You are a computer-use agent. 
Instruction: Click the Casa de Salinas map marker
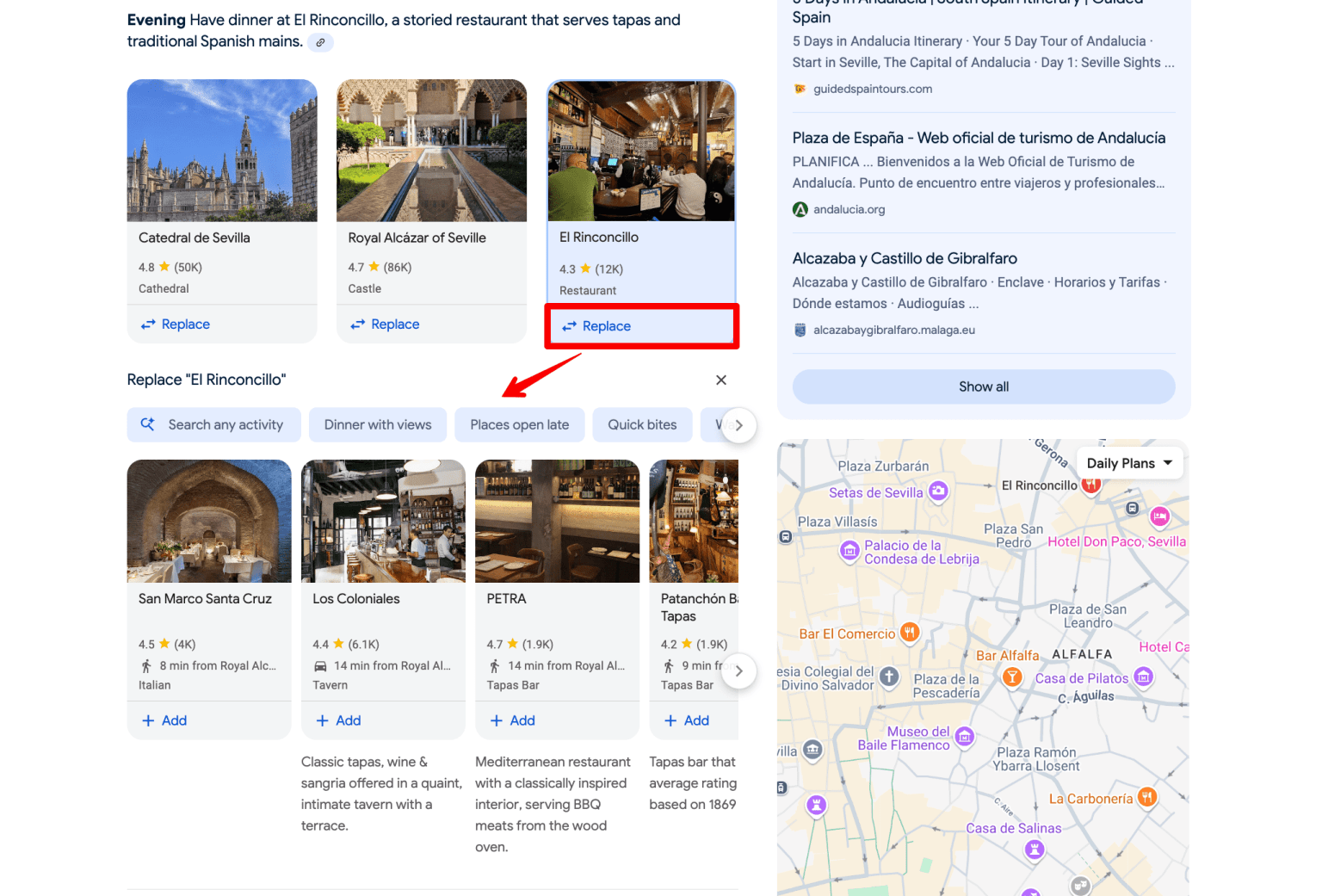click(x=1035, y=850)
